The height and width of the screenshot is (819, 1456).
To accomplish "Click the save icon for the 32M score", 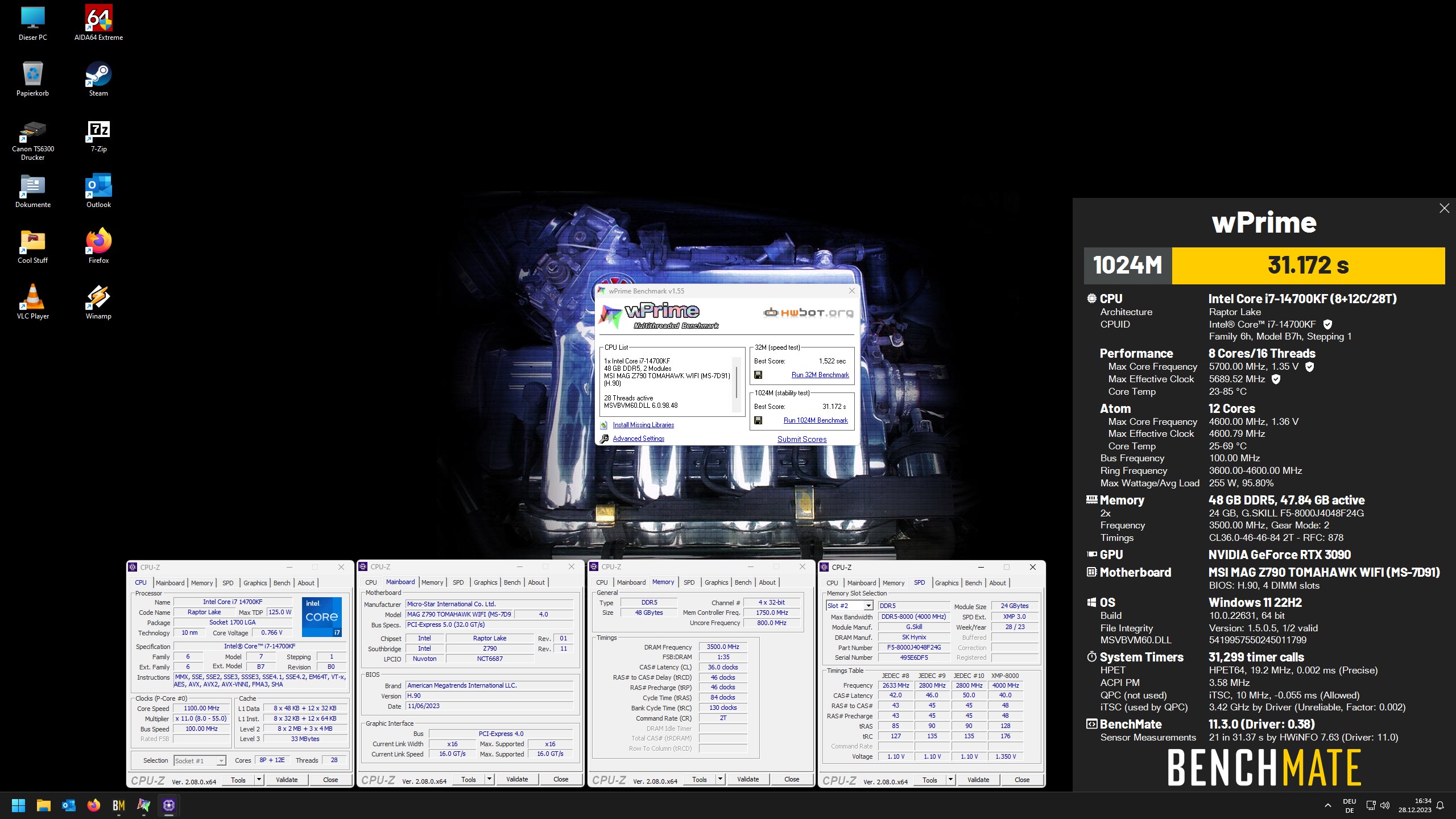I will pos(758,375).
